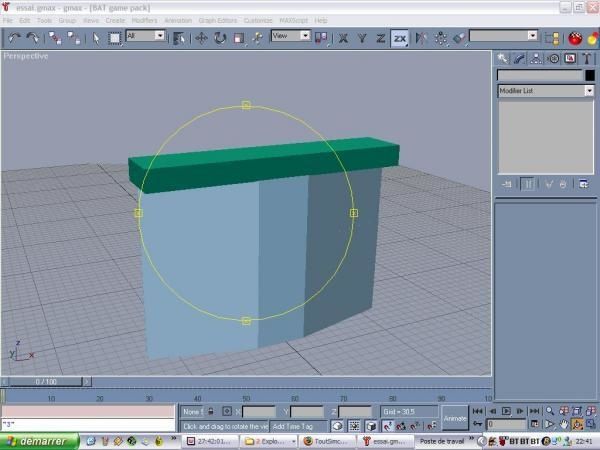Click the Align tool icon
600x450 pixels.
point(459,38)
